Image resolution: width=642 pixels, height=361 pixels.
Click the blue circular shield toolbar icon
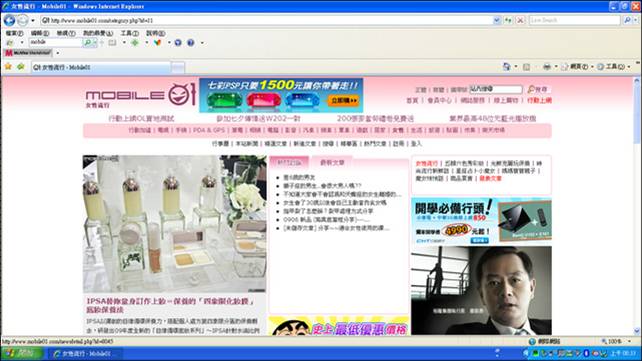178,43
